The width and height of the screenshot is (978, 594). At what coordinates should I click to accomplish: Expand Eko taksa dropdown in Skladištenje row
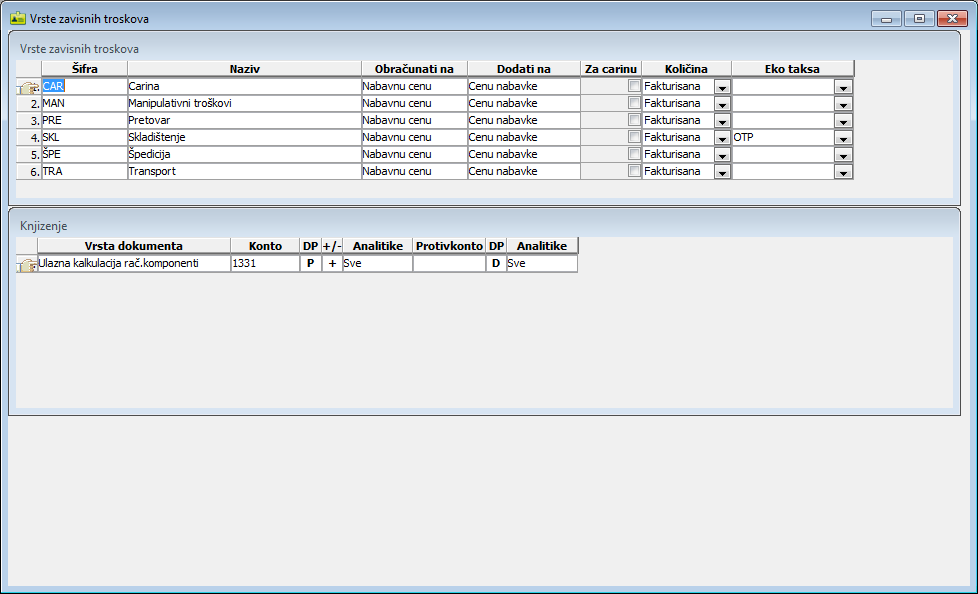(x=843, y=138)
